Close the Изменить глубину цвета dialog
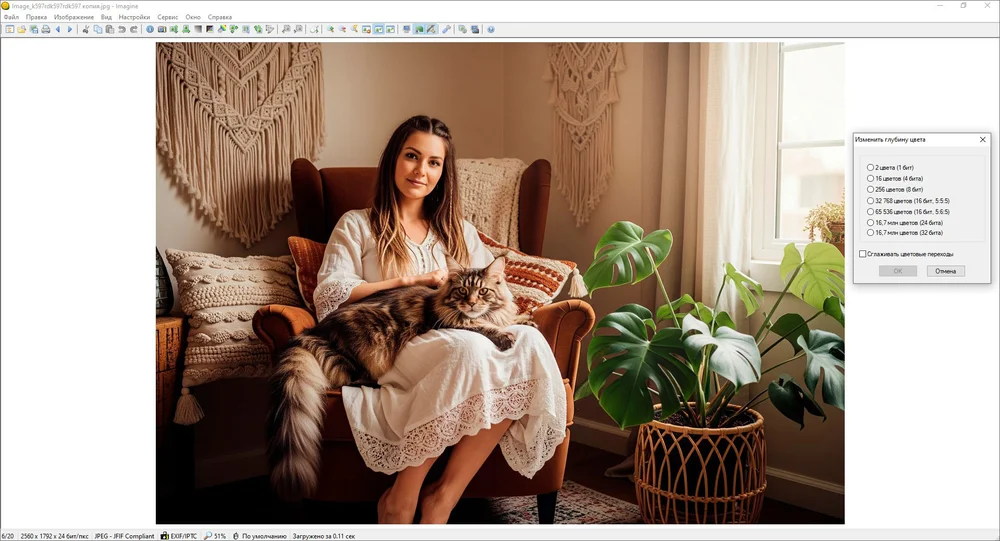The width and height of the screenshot is (1000, 541). point(982,140)
